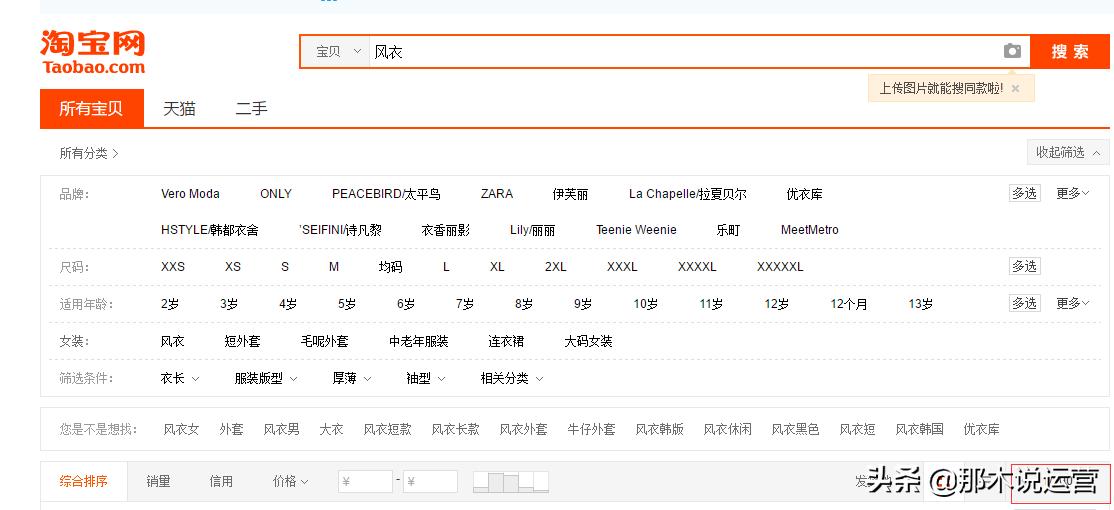The height and width of the screenshot is (510, 1114).
Task: Choose 短外套 category
Action: point(242,342)
